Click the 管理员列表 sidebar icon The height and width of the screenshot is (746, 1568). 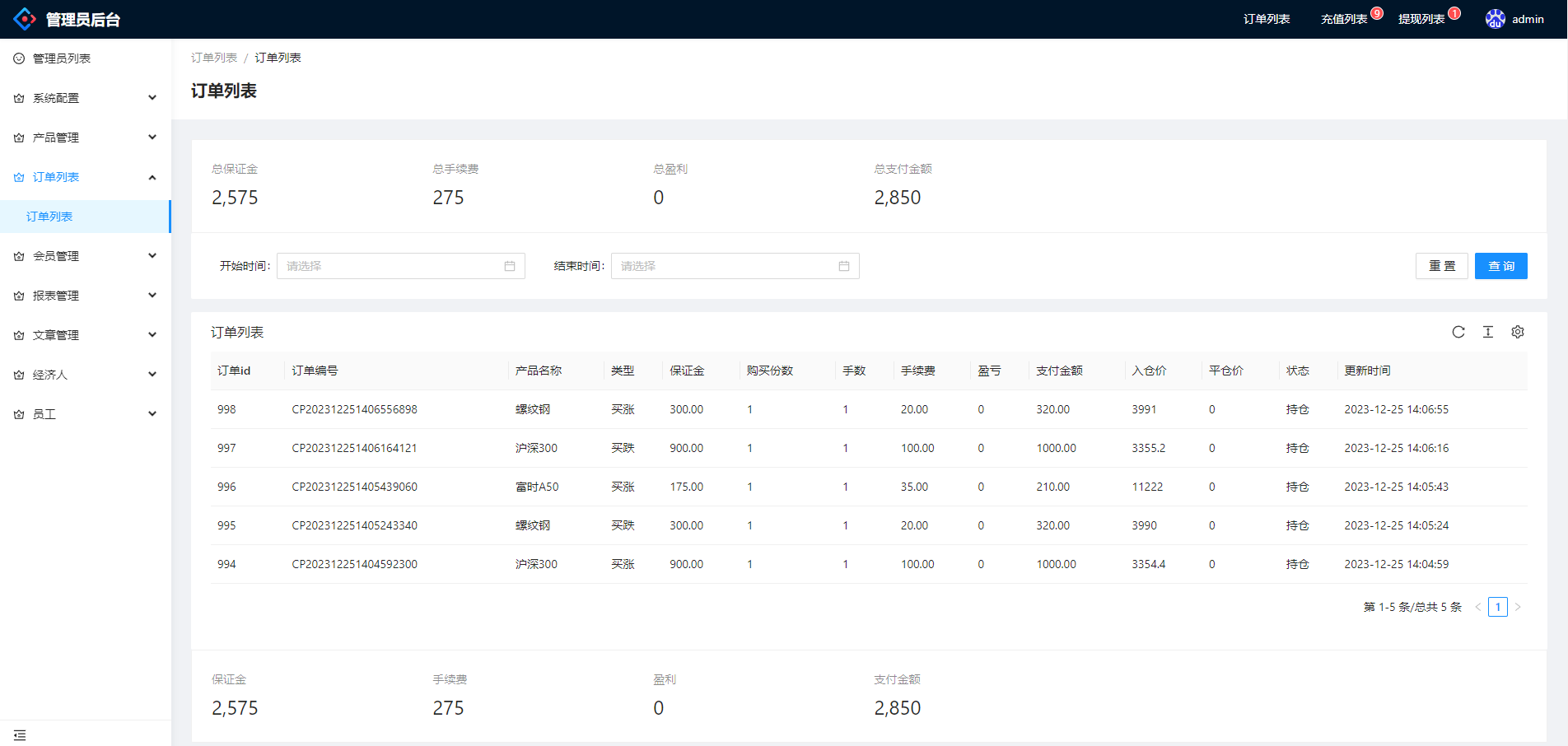tap(18, 58)
